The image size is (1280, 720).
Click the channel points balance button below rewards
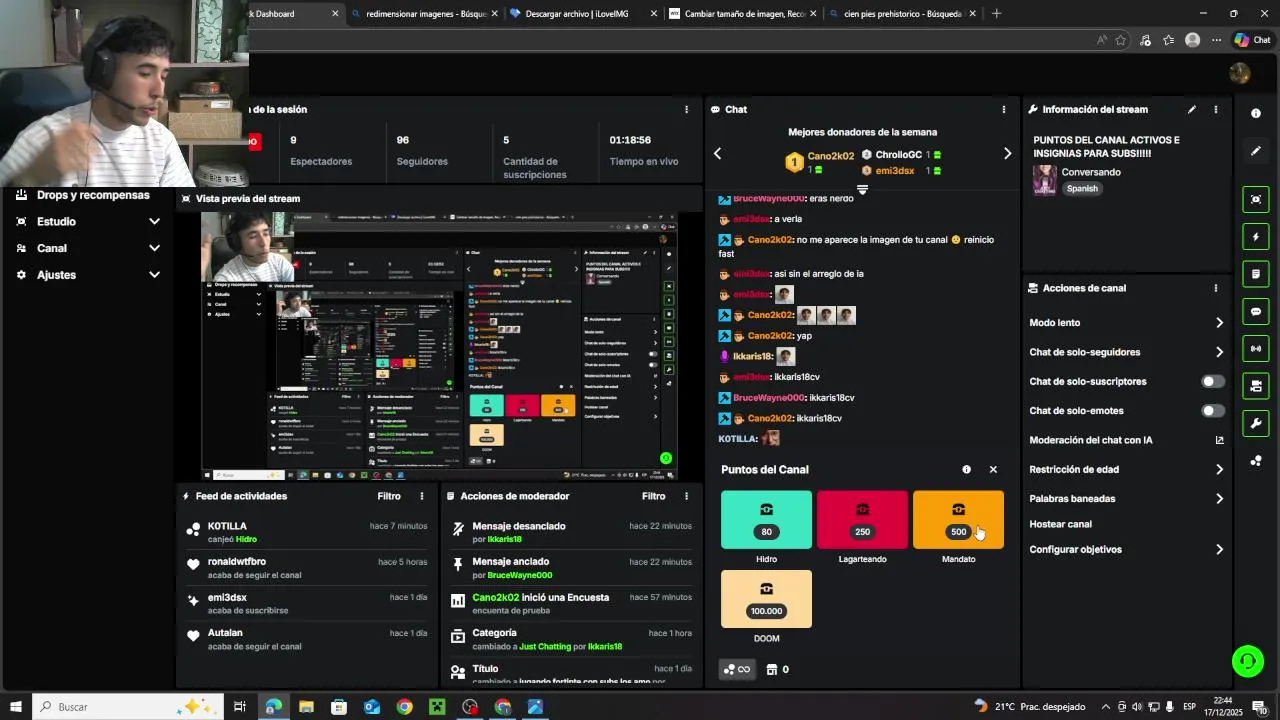click(737, 669)
